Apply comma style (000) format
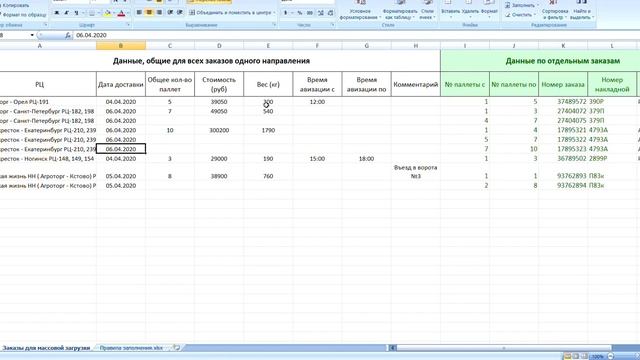Screen dimensions: 640x360 (310, 13)
